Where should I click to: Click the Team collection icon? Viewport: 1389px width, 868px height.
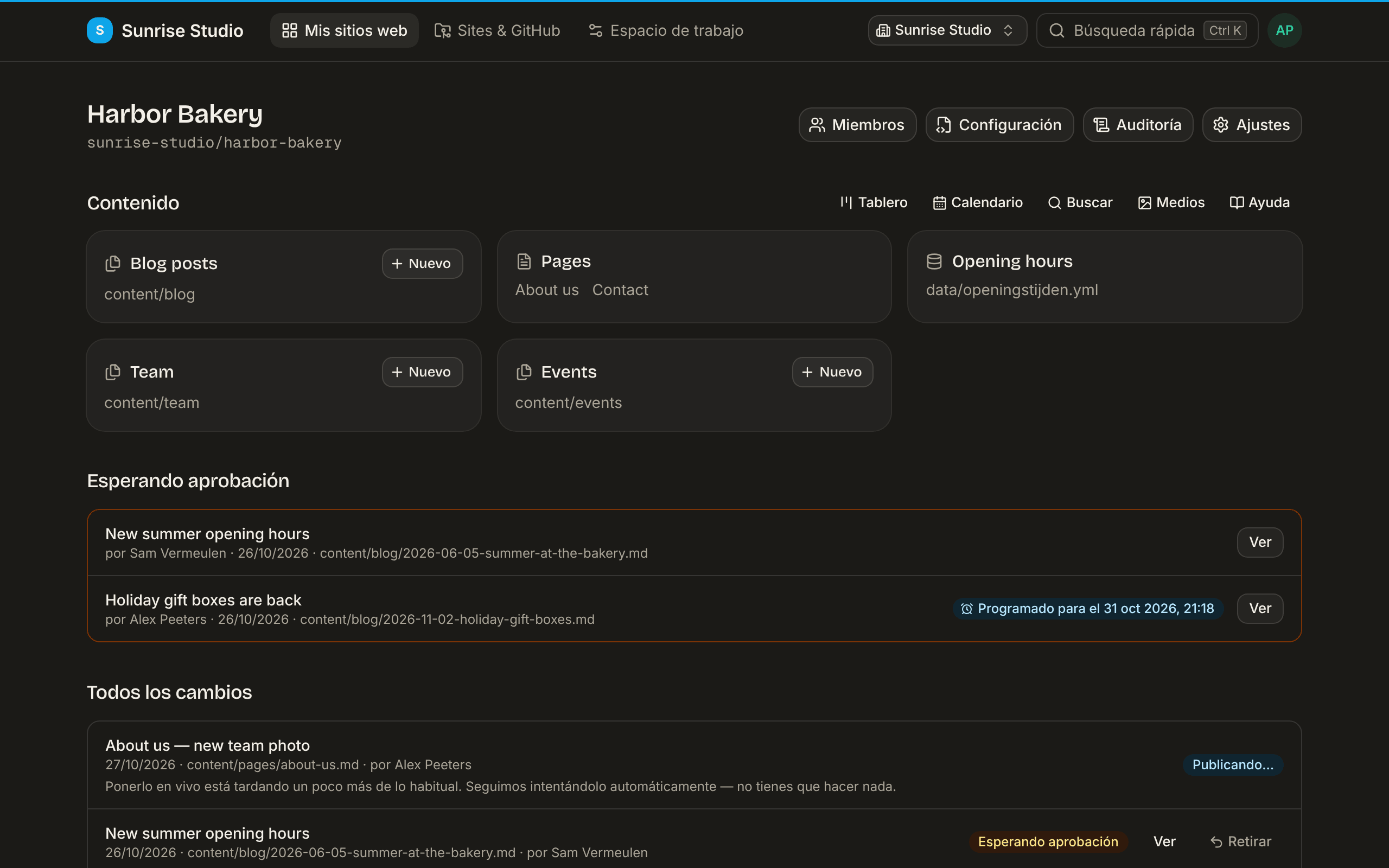point(113,372)
